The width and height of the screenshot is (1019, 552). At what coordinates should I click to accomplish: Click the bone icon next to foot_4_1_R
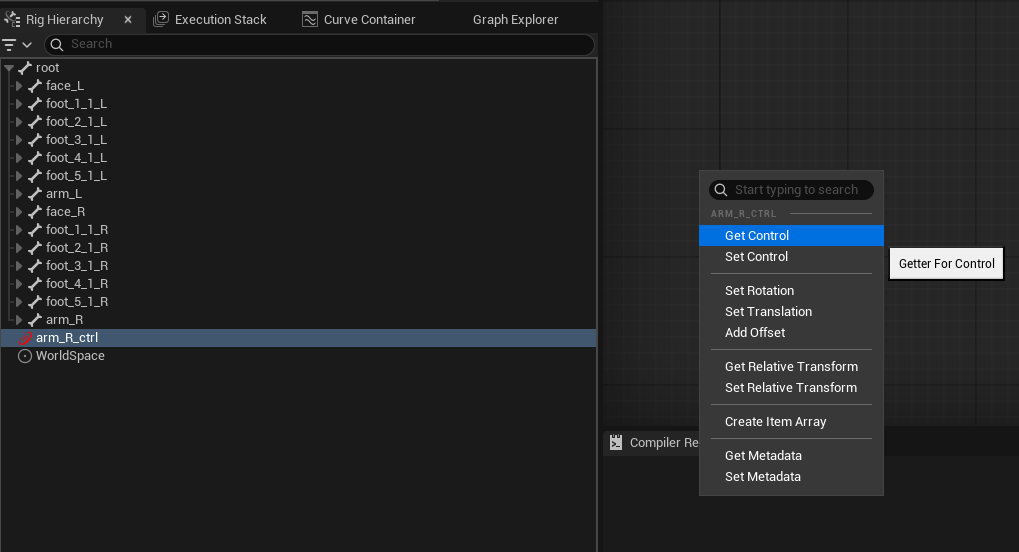35,284
